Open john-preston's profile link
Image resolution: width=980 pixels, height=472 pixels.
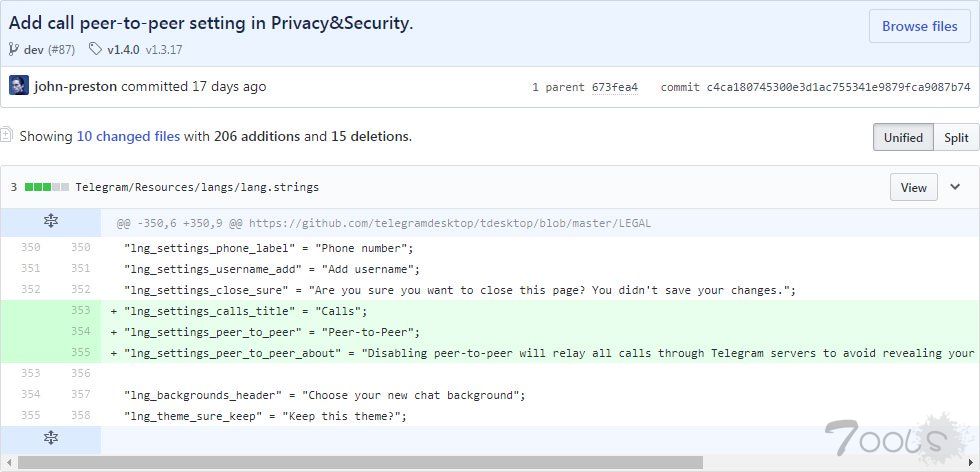75,86
